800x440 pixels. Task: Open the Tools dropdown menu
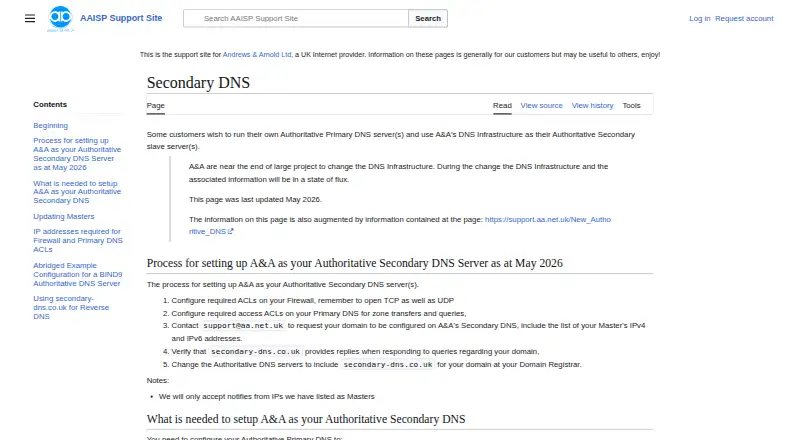coord(631,106)
